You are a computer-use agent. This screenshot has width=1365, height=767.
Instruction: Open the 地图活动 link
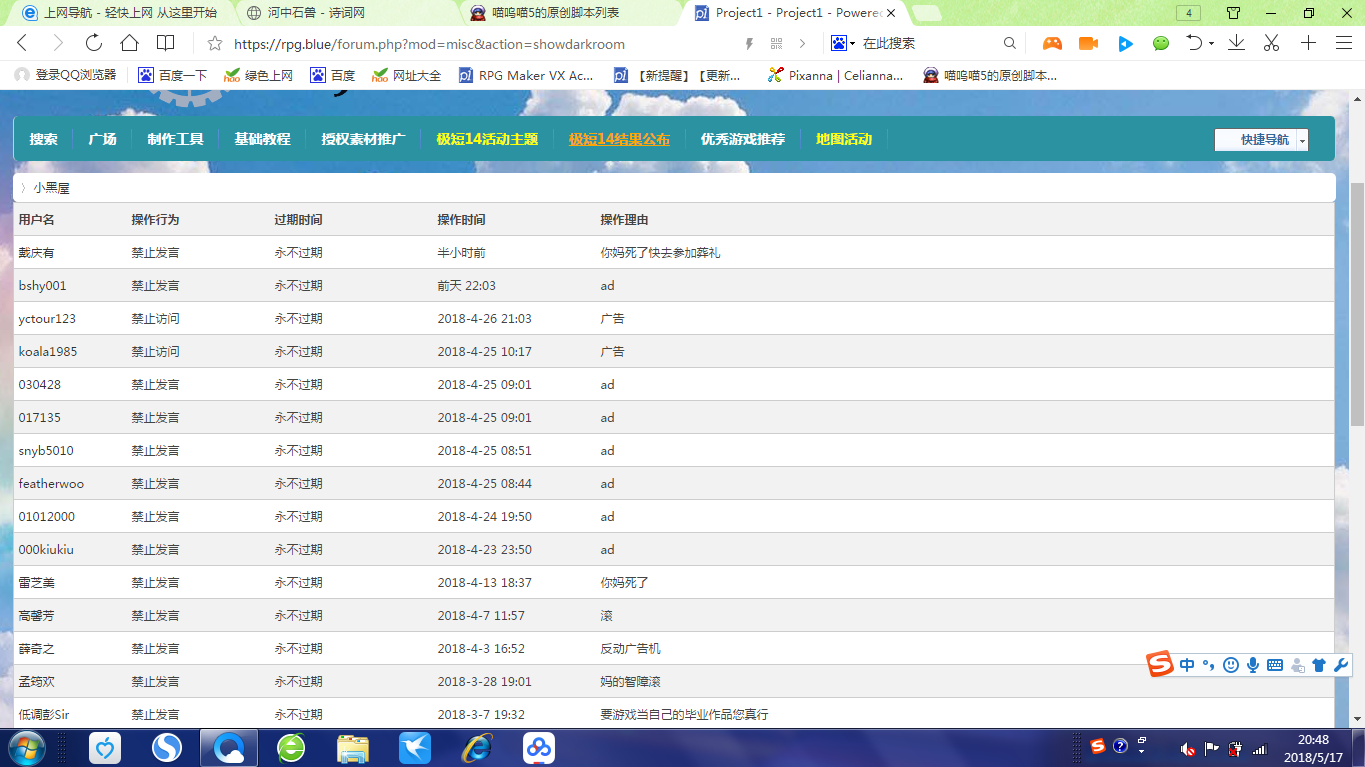pos(844,139)
